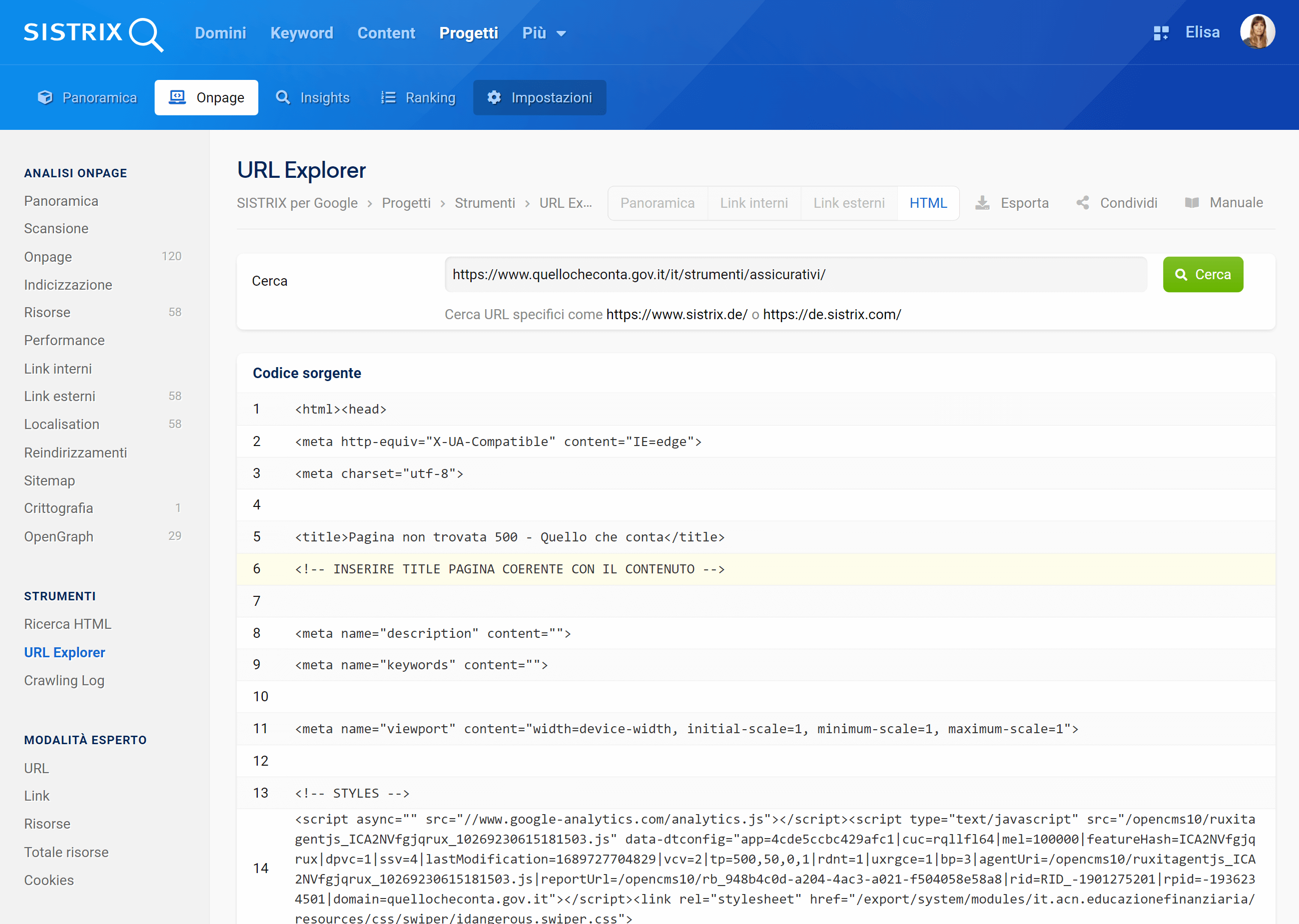1299x924 pixels.
Task: Open Performance in the sidebar
Action: (x=64, y=340)
